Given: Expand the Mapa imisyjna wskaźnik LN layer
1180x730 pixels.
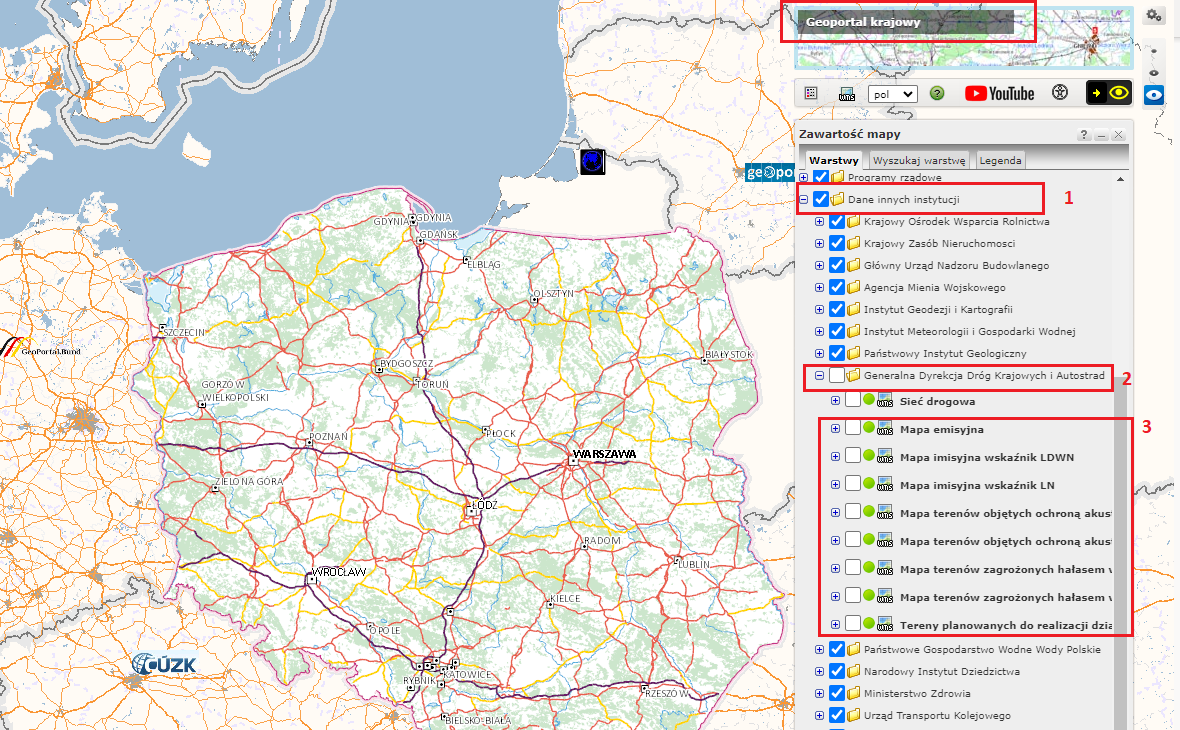Looking at the screenshot, I should click(835, 485).
